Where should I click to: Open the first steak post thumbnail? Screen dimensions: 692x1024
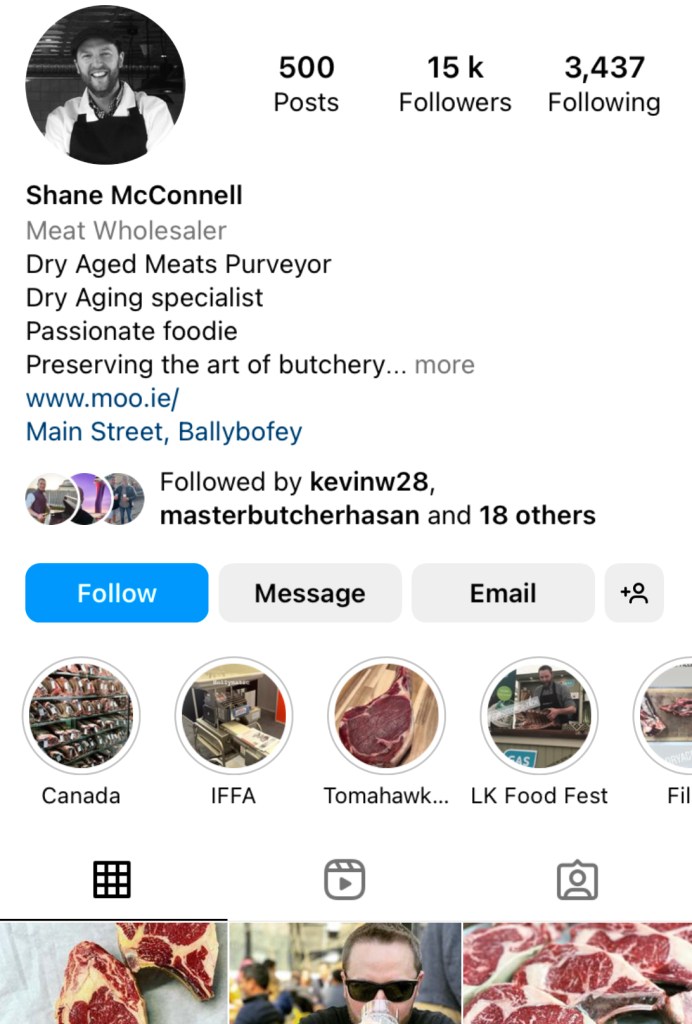point(113,973)
